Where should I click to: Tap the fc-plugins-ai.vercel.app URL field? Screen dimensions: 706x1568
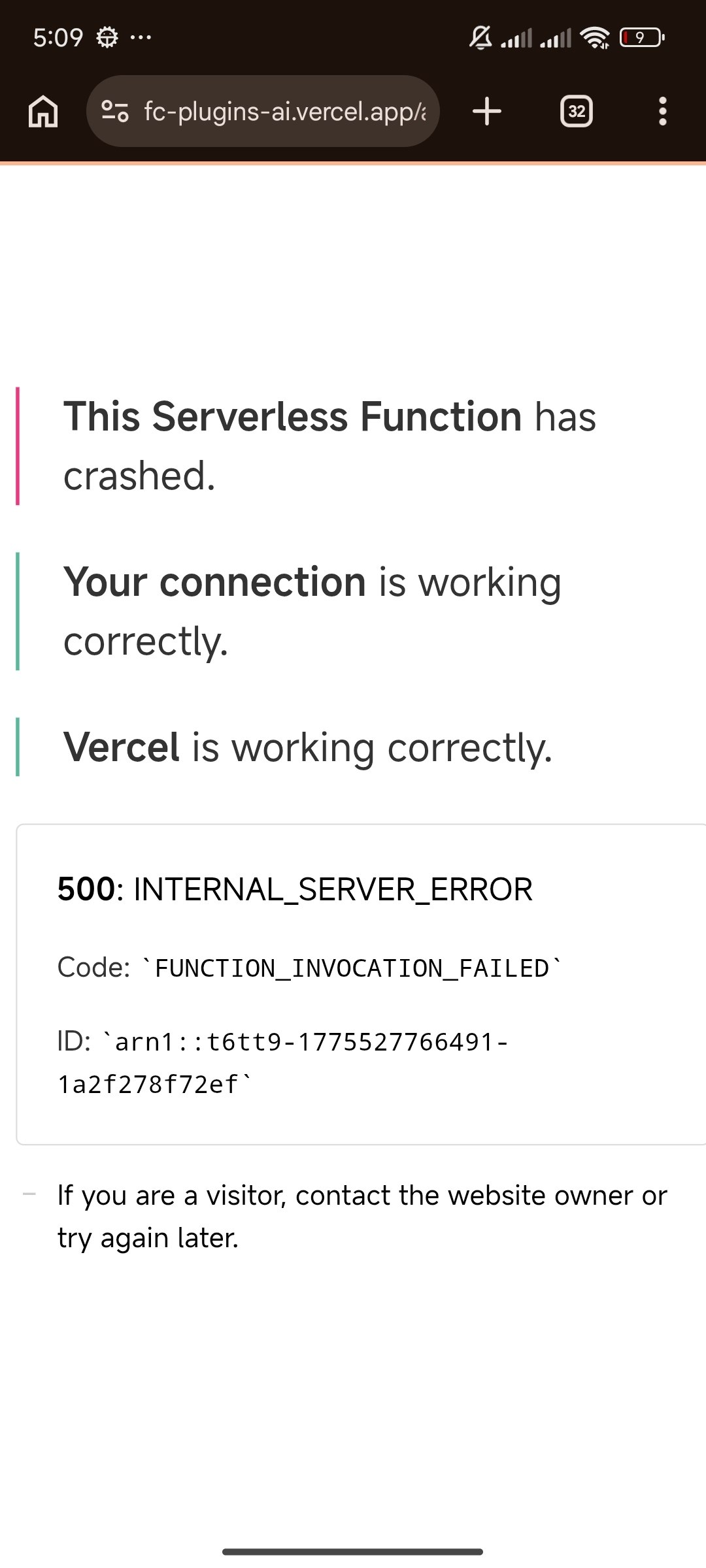coord(284,112)
